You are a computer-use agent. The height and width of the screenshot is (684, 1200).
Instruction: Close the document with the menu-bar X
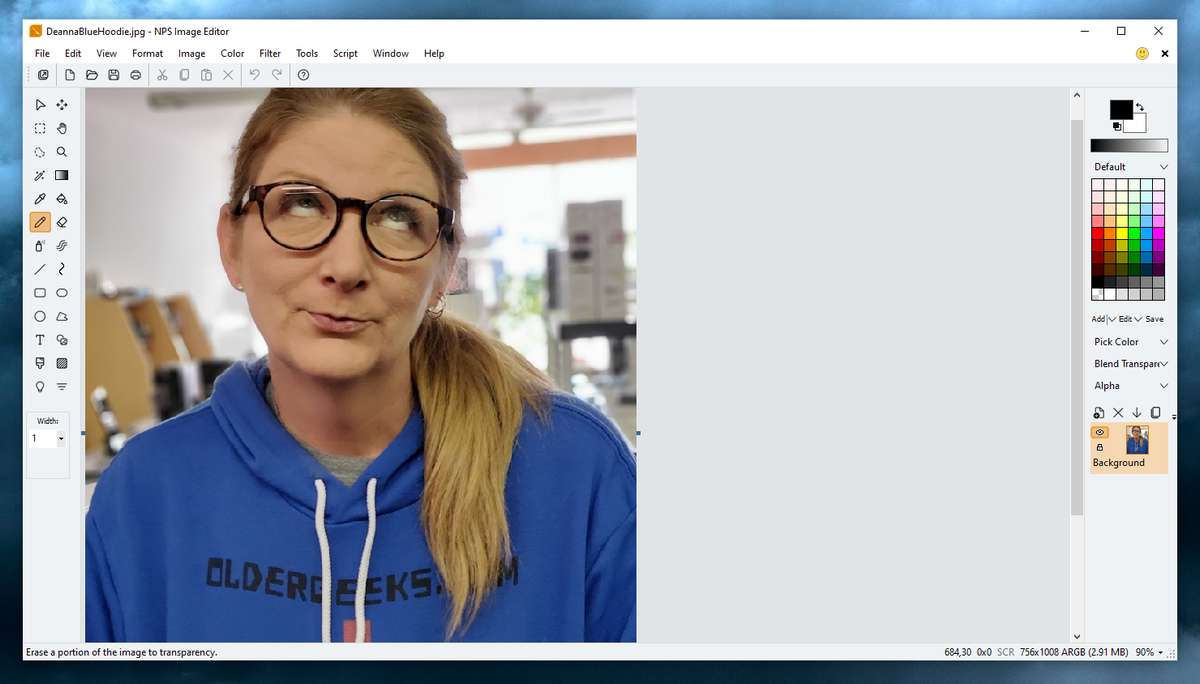click(1165, 54)
